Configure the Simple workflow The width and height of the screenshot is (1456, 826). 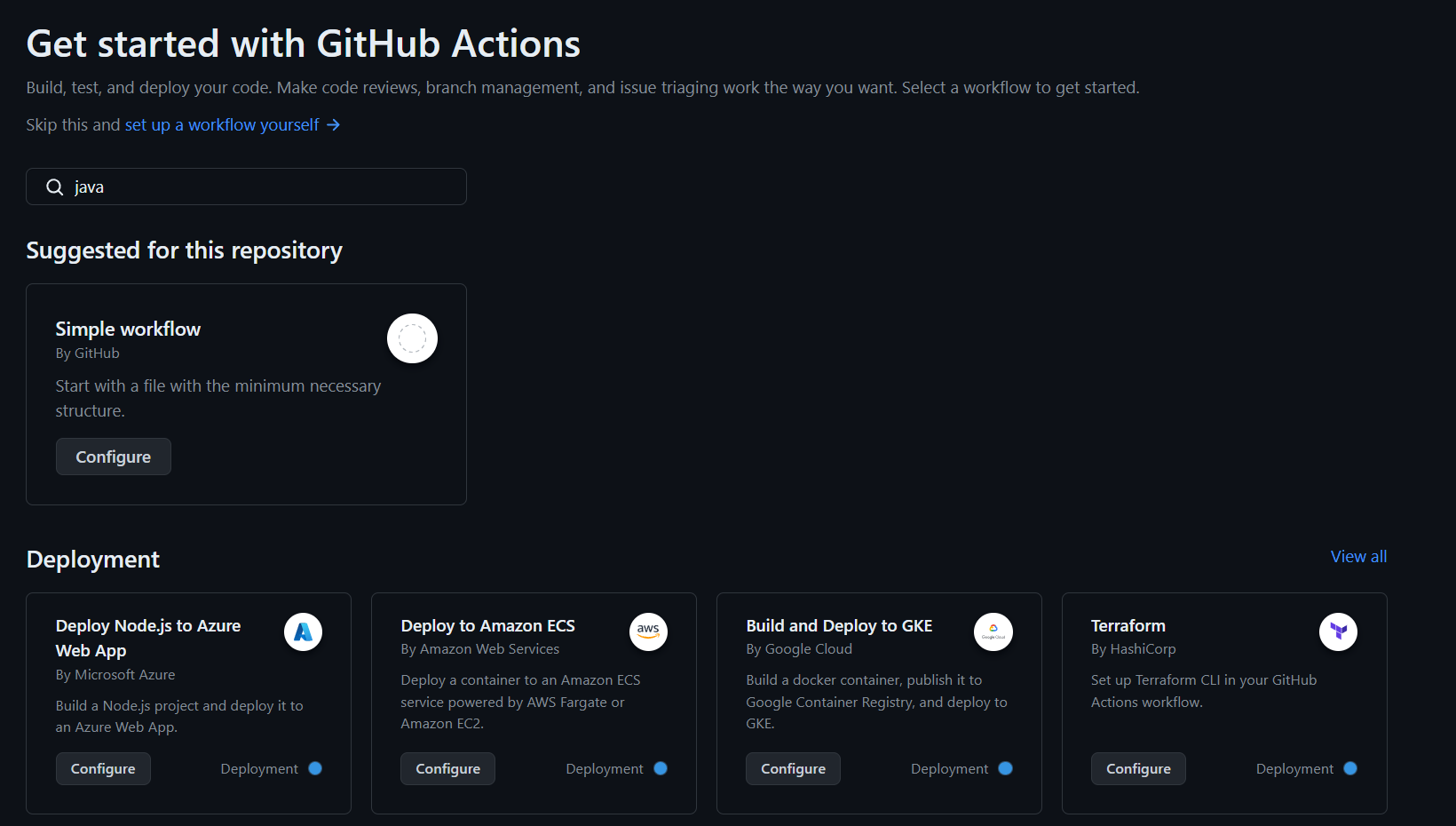pos(114,457)
